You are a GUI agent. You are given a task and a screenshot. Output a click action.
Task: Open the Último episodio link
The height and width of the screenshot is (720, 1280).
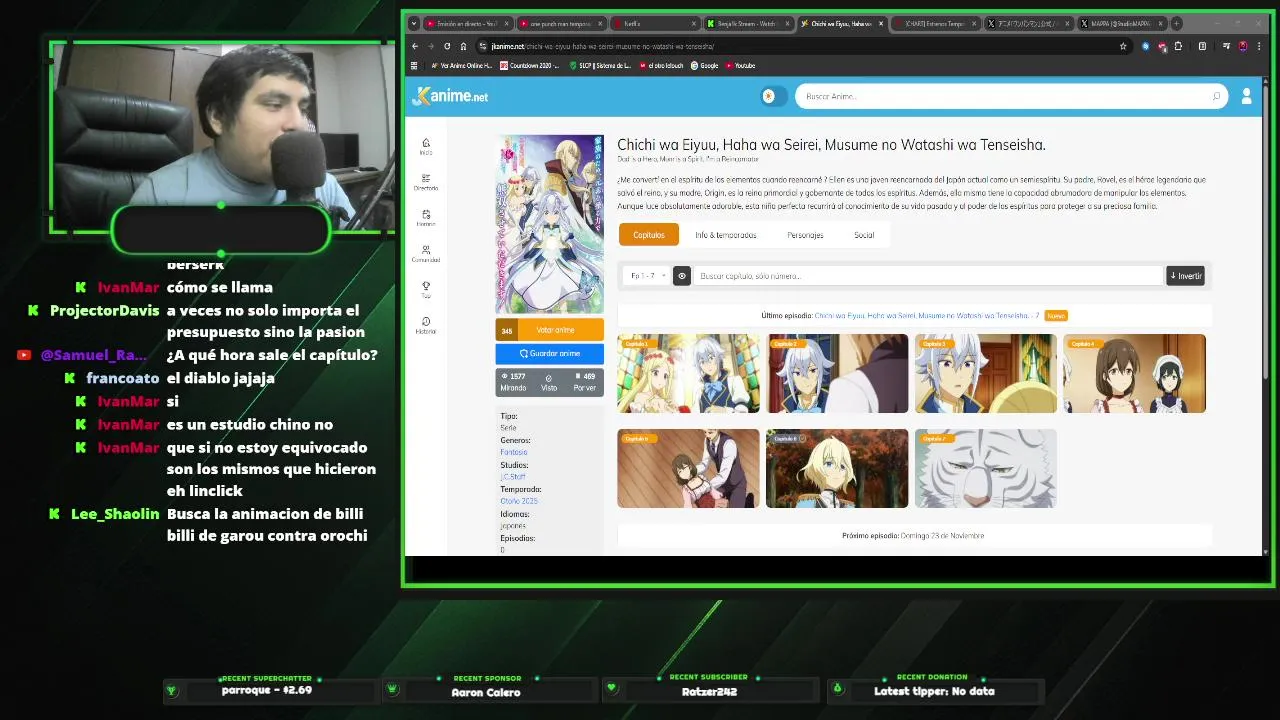click(x=927, y=316)
